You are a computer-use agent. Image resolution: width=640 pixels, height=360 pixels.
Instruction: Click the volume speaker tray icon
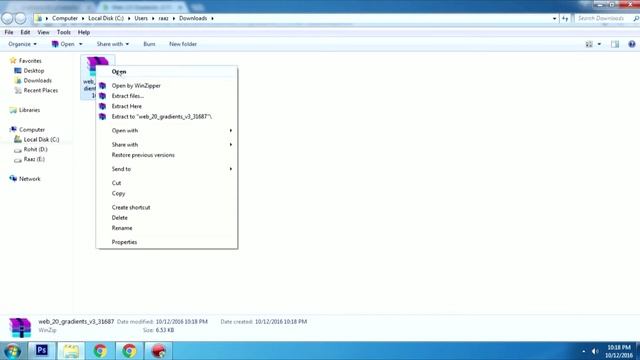click(x=595, y=351)
